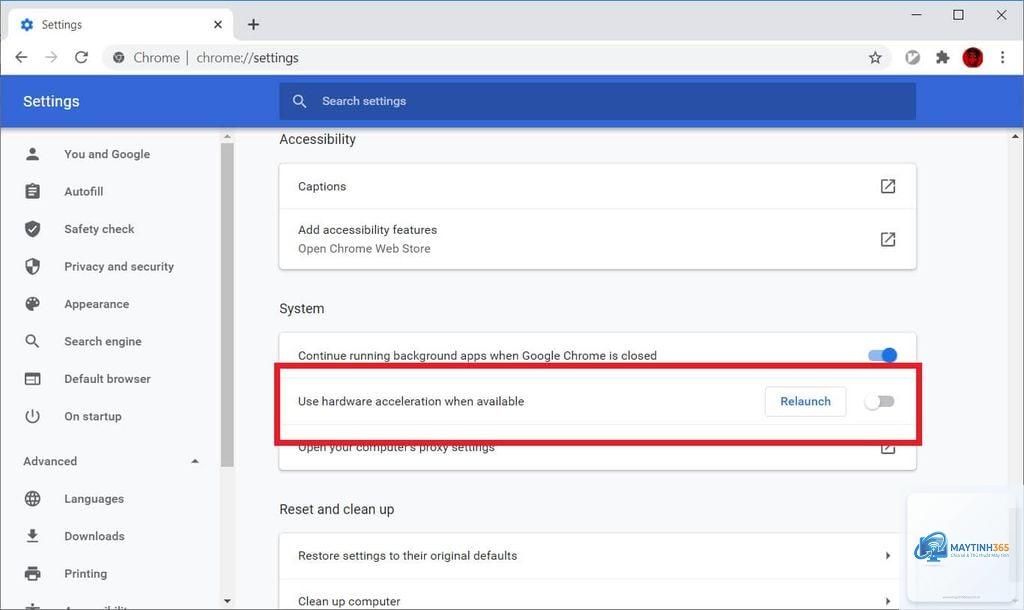Click the Downloads arrow icon
The width and height of the screenshot is (1024, 610).
point(32,536)
